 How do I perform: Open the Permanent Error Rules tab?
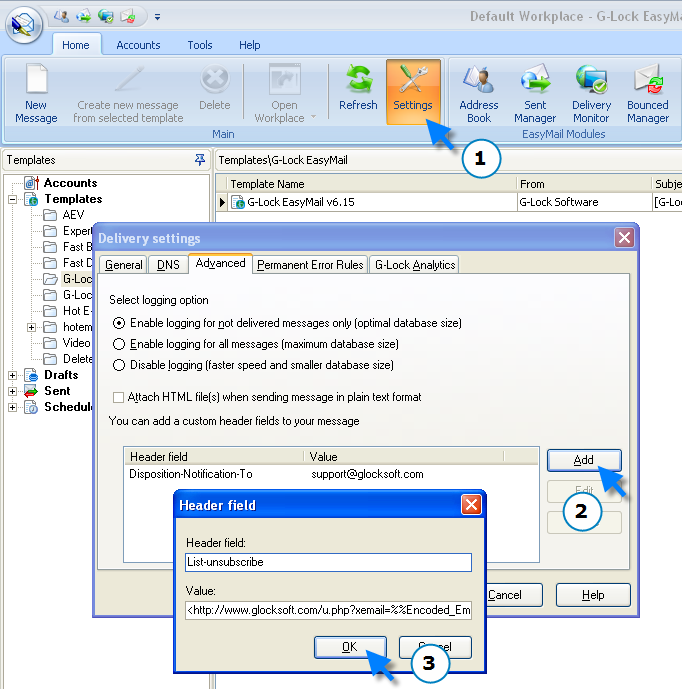[x=310, y=265]
